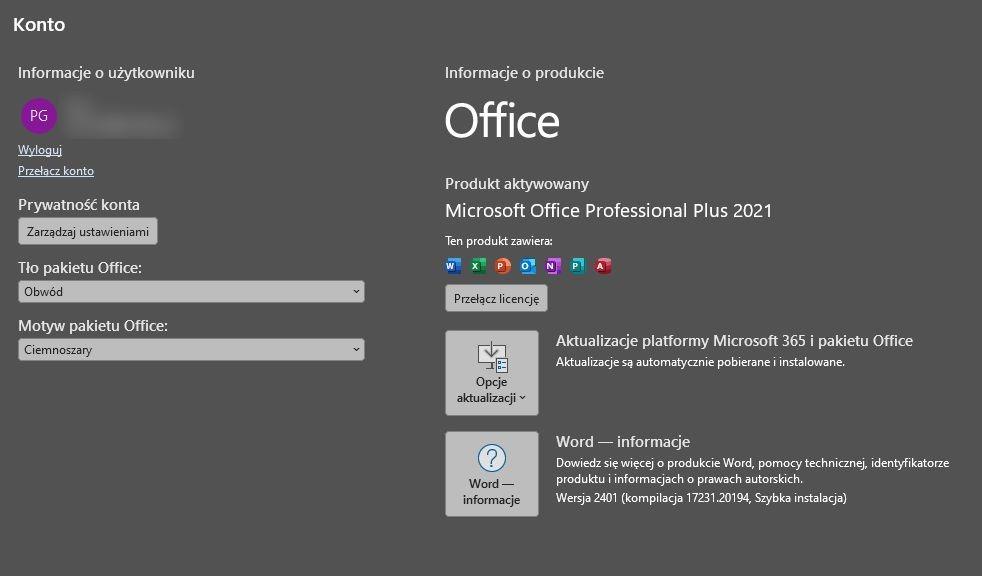Click the Ten produkt zawiera label
Viewport: 982px width, 576px height.
click(499, 241)
